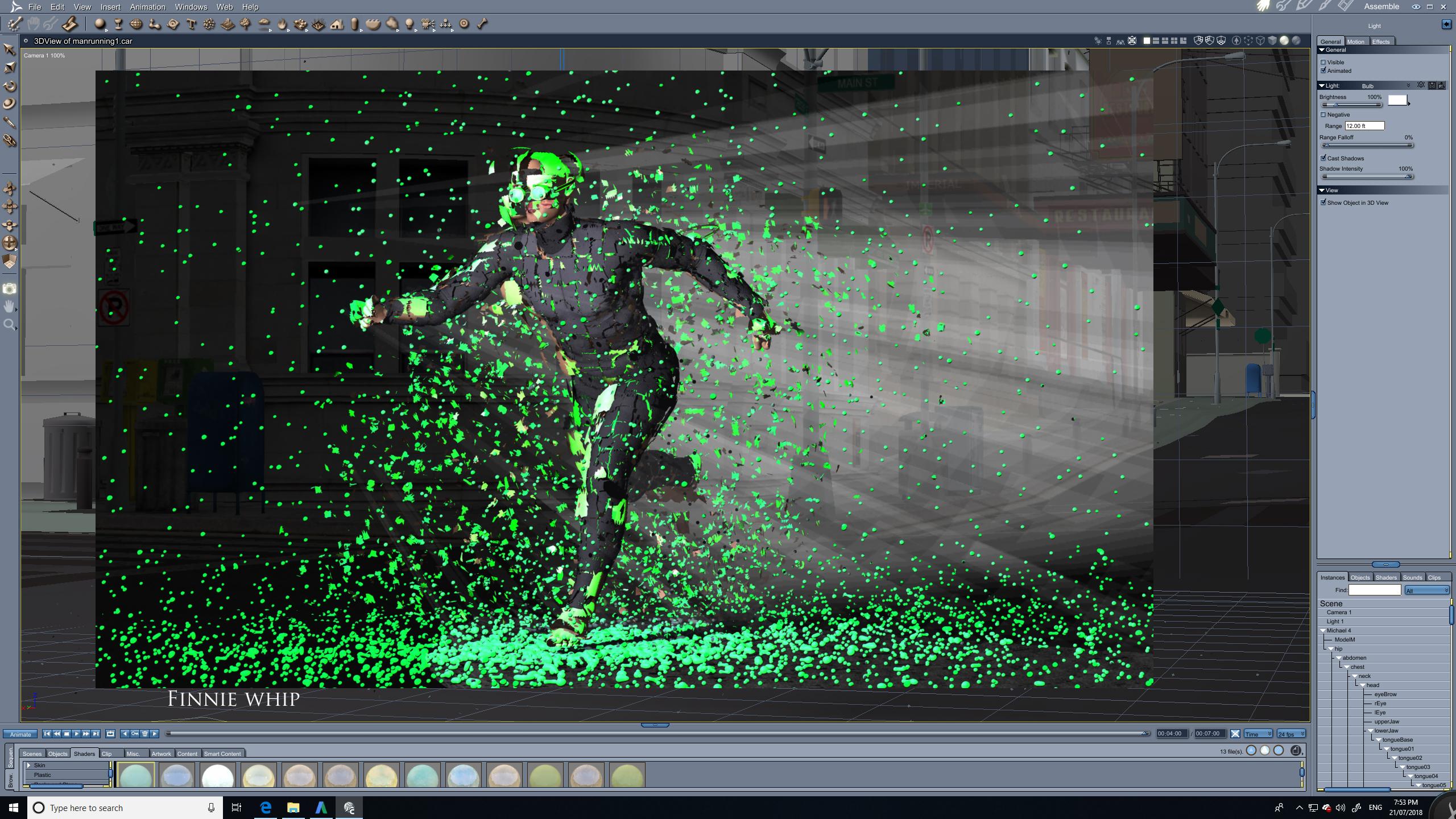Screen dimensions: 1456x819
Task: Open the 24 fps dropdown
Action: click(1291, 734)
